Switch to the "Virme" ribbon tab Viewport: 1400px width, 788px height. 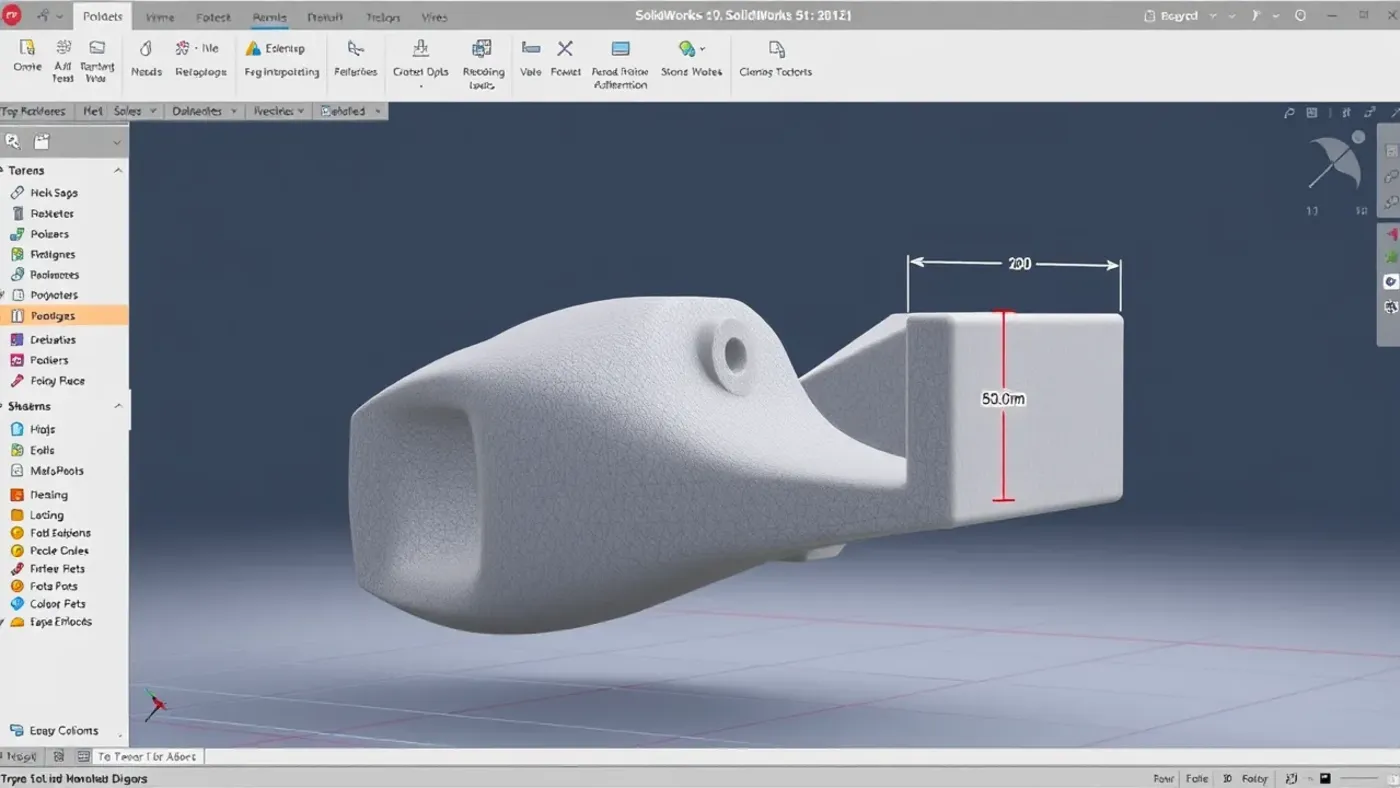pos(160,17)
